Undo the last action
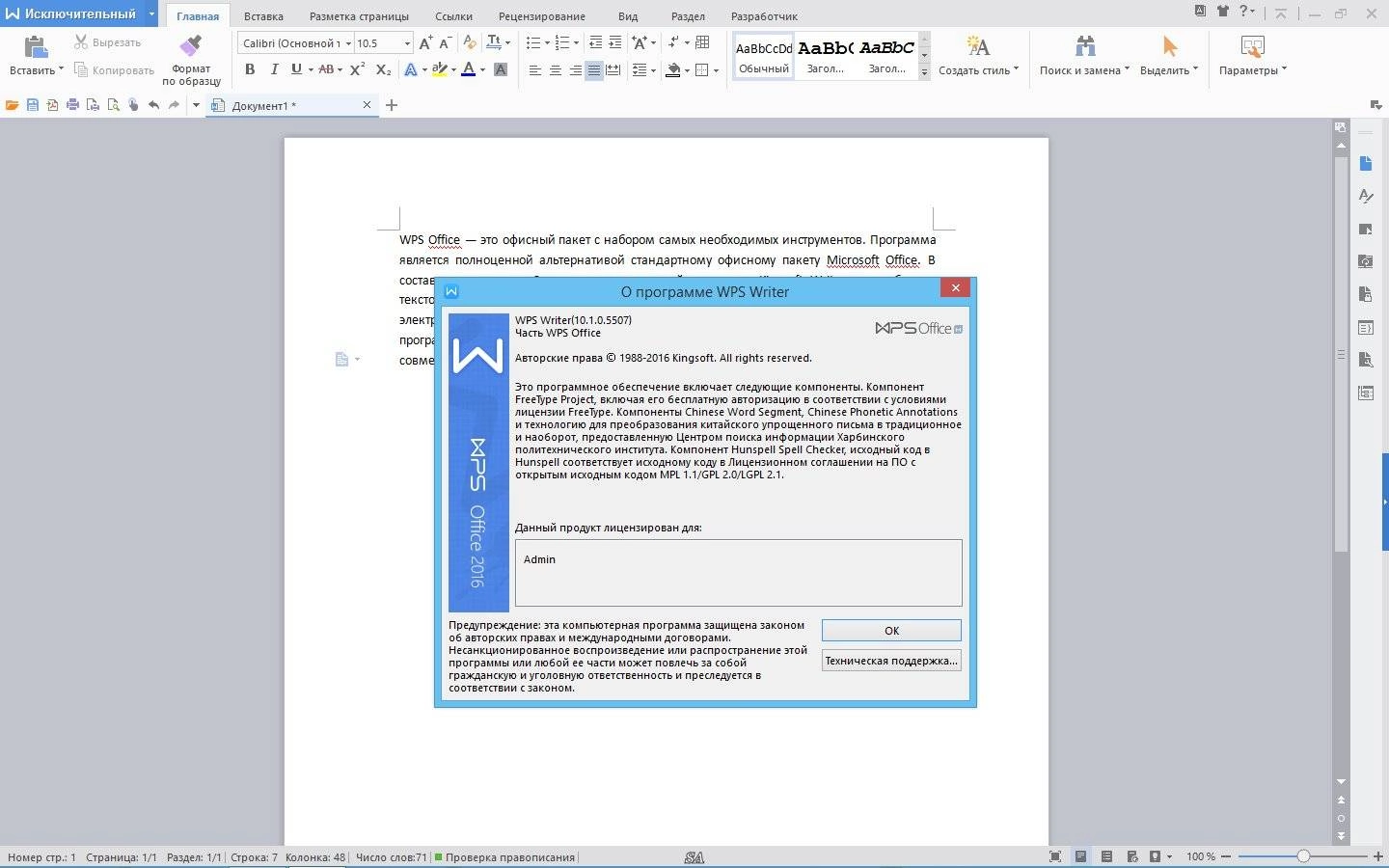The image size is (1389, 868). click(153, 105)
